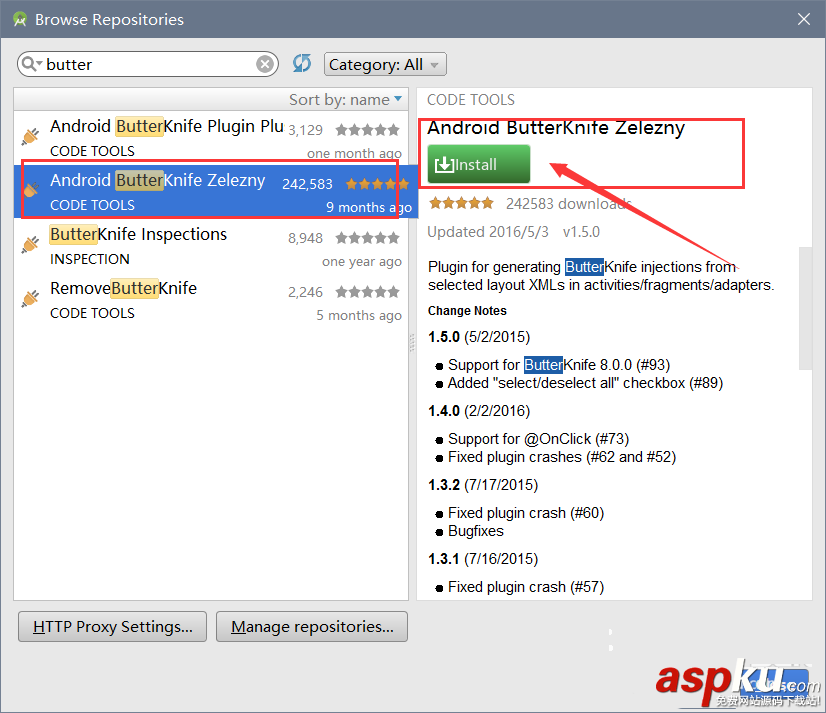This screenshot has height=713, width=826.
Task: Click 1.3.1 (7/16/2015) version heading
Action: tap(483, 559)
